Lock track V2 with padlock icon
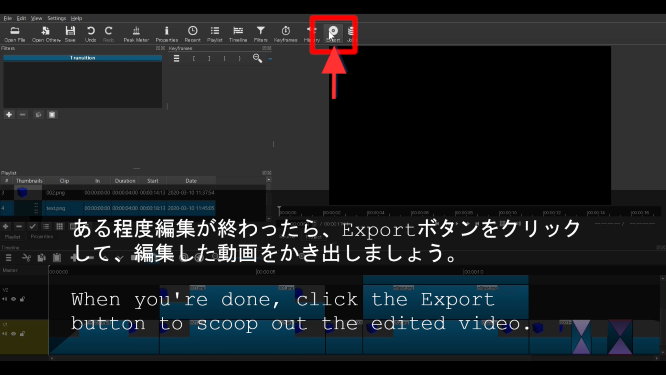 (x=23, y=299)
